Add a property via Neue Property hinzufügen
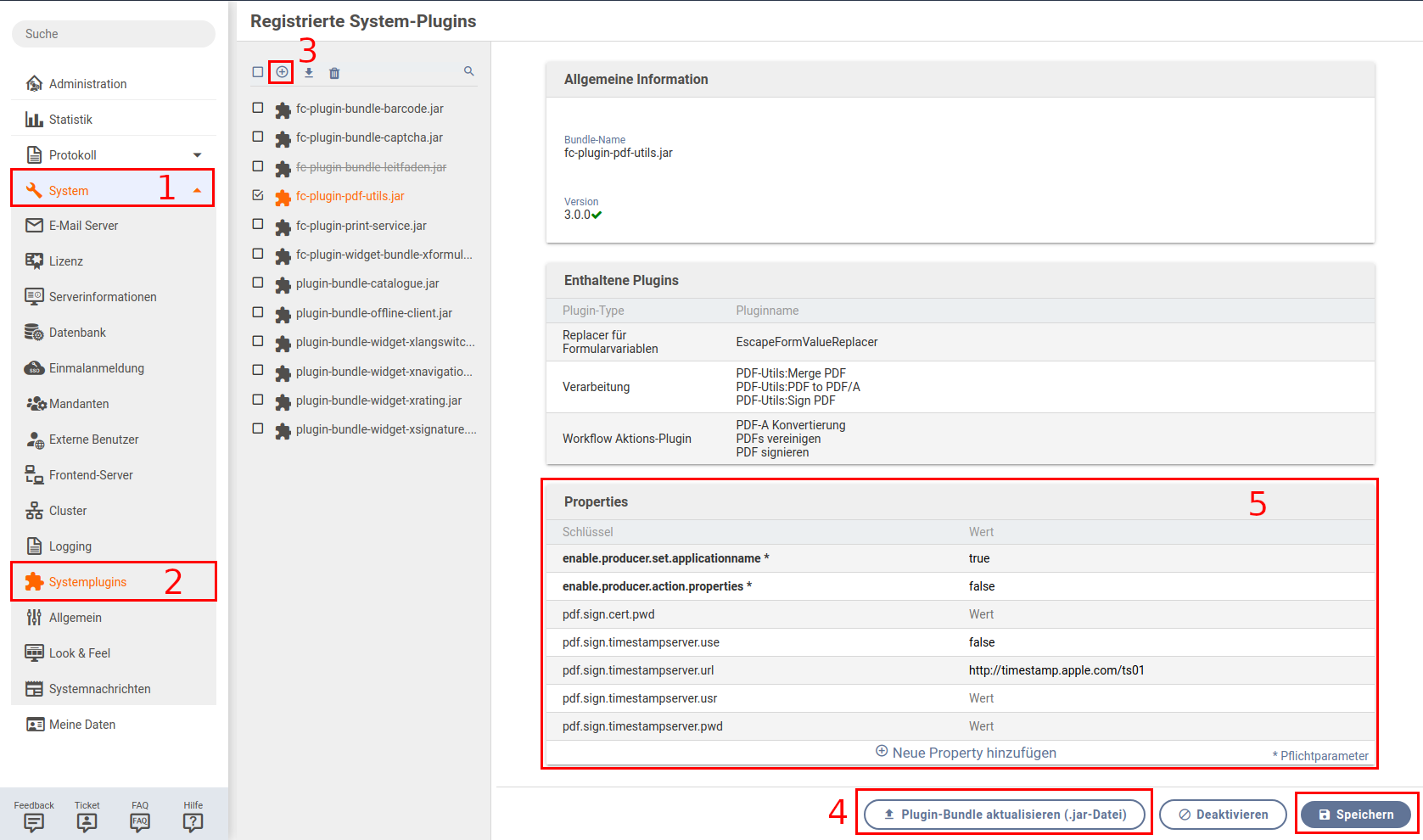The width and height of the screenshot is (1423, 840). click(966, 752)
